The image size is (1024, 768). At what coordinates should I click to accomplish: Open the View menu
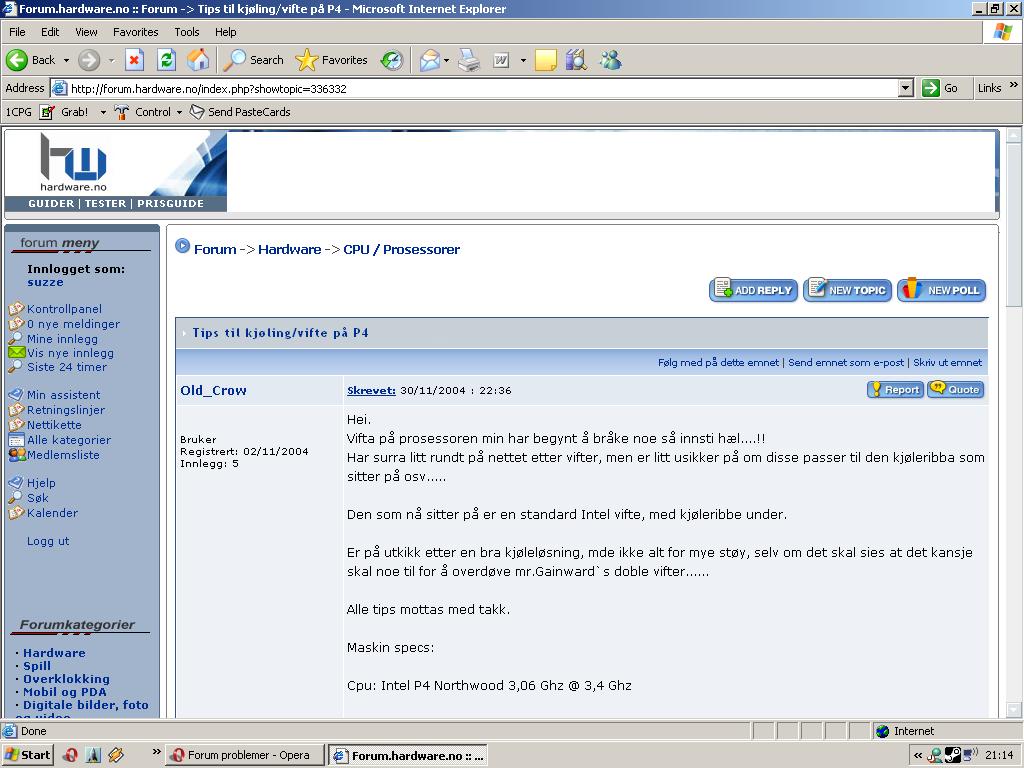pos(86,32)
